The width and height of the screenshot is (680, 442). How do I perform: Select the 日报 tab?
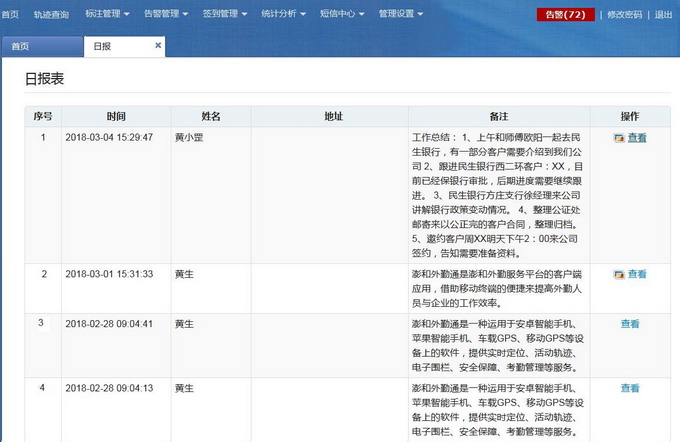(103, 47)
